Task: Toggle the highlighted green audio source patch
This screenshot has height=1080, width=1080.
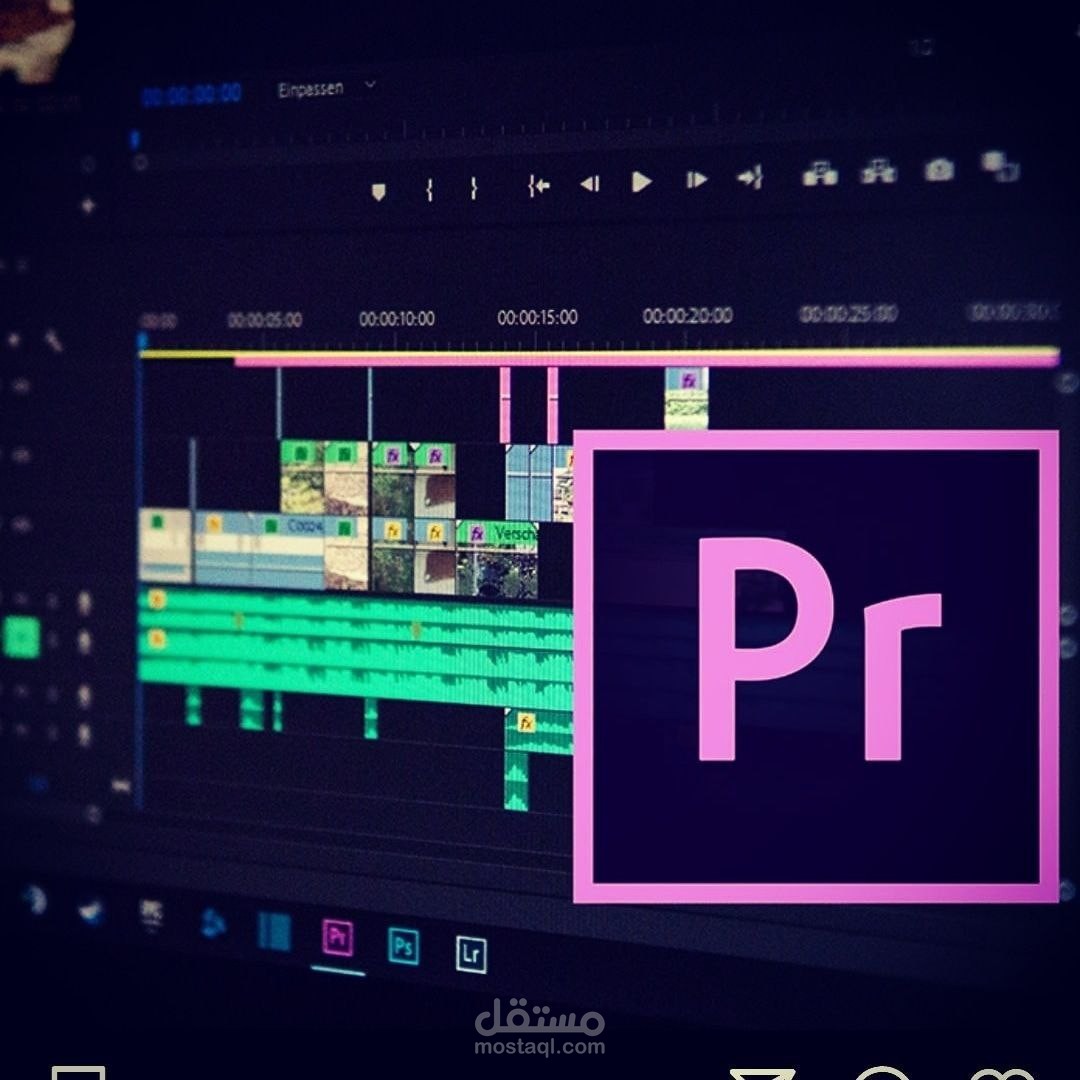Action: coord(21,636)
